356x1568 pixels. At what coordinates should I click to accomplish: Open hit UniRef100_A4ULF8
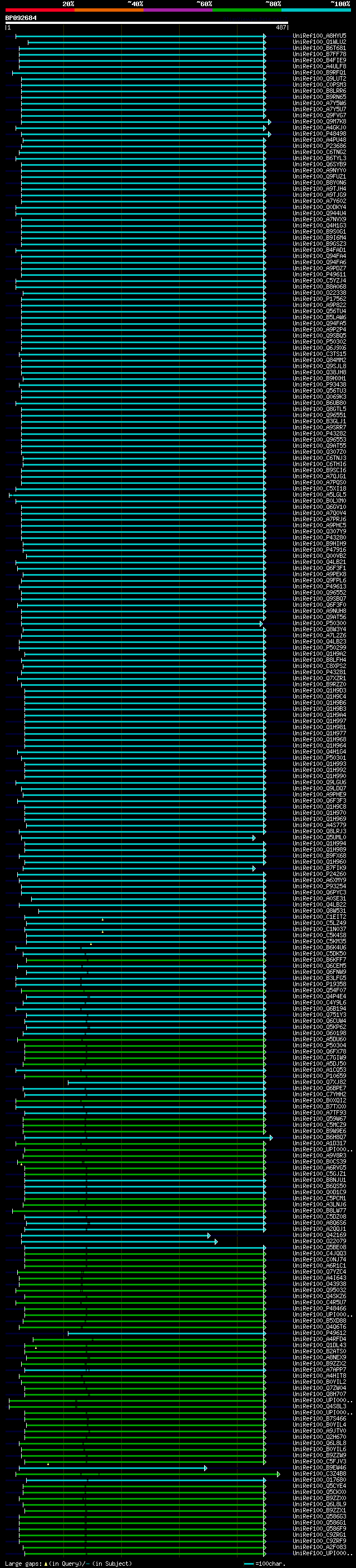(x=319, y=66)
